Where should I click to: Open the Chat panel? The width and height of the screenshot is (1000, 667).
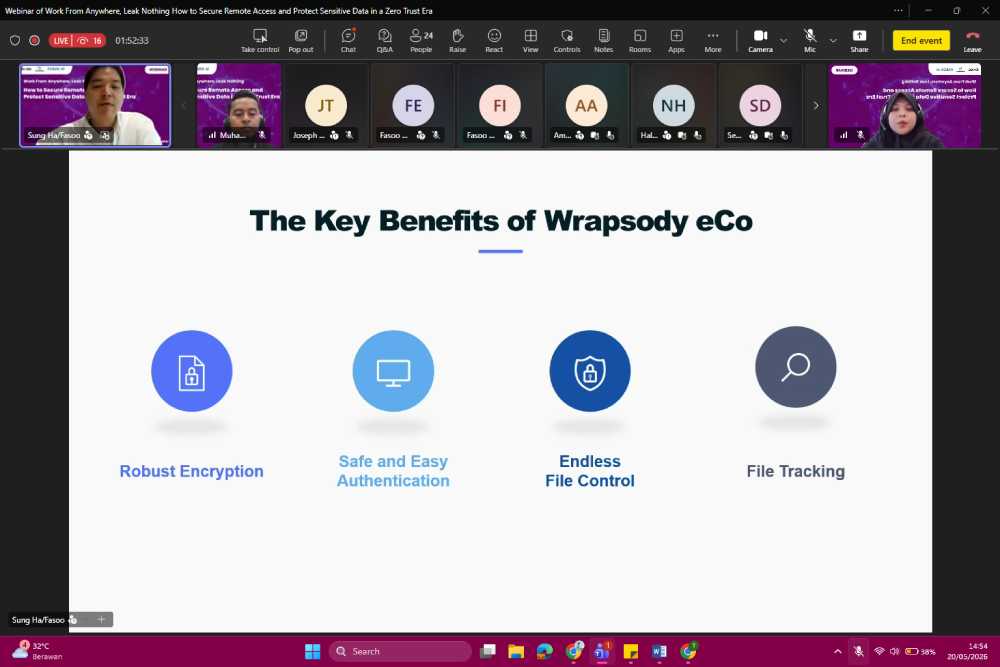pyautogui.click(x=348, y=41)
